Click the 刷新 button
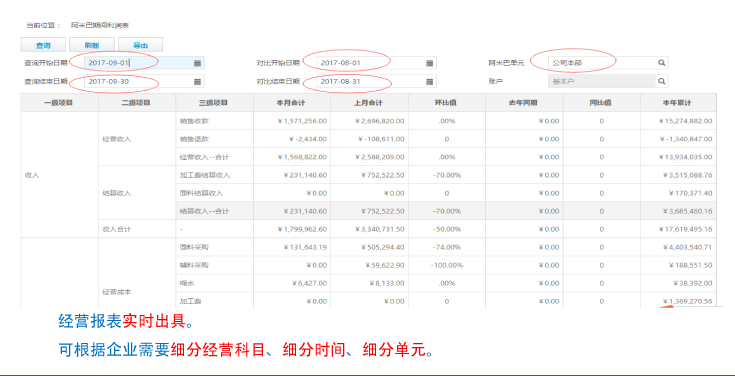This screenshot has width=735, height=376. click(x=92, y=45)
